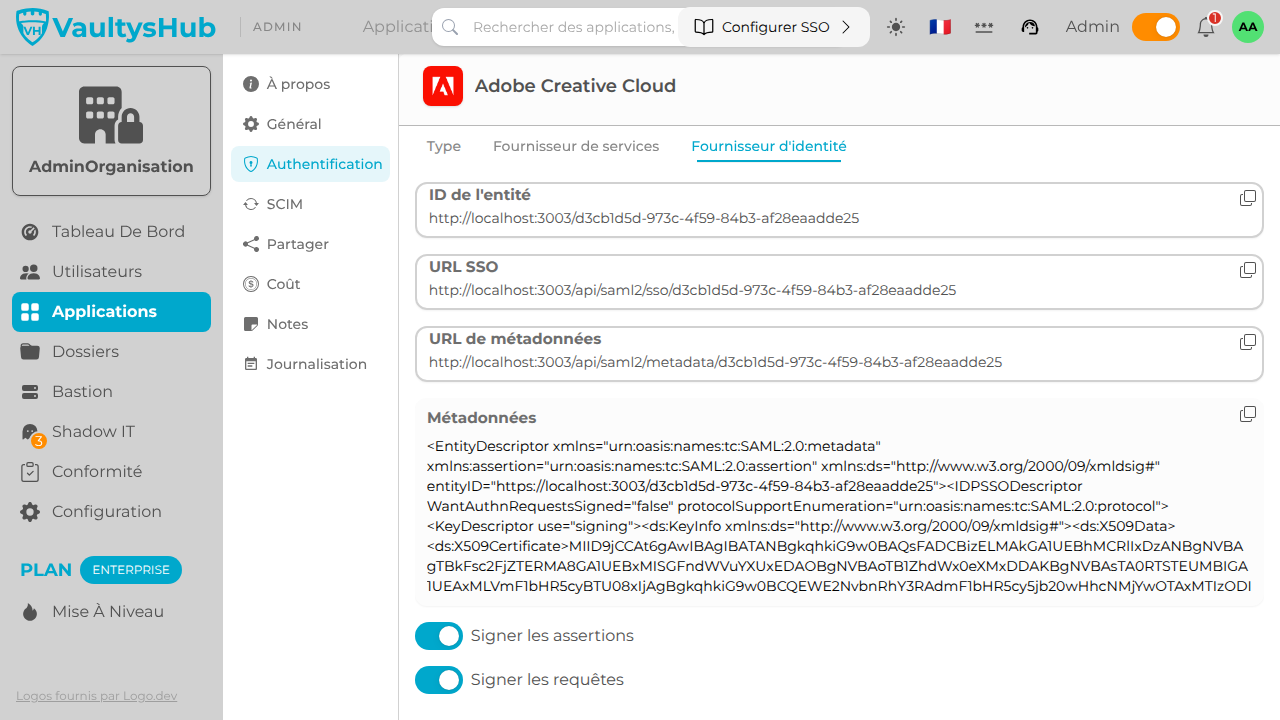The image size is (1280, 720).
Task: Click the Bastion server icon
Action: pyautogui.click(x=30, y=392)
